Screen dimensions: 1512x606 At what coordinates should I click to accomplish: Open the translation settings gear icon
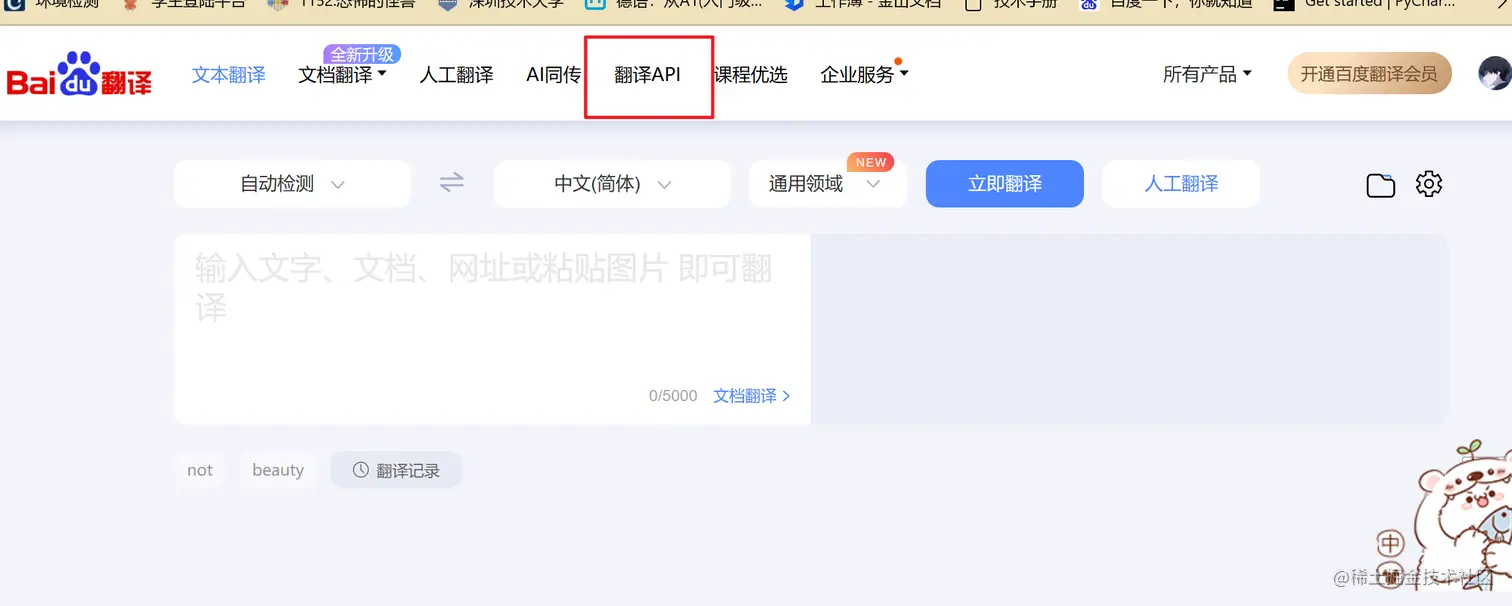pyautogui.click(x=1428, y=184)
